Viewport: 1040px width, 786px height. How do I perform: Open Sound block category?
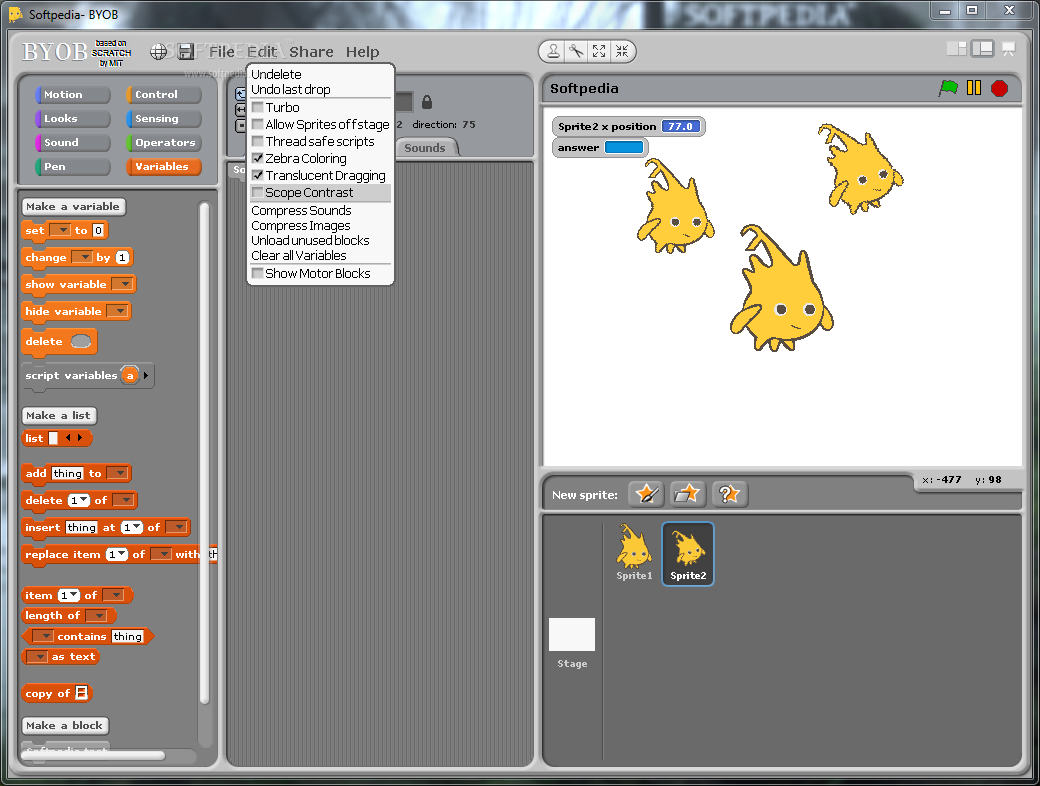(72, 143)
